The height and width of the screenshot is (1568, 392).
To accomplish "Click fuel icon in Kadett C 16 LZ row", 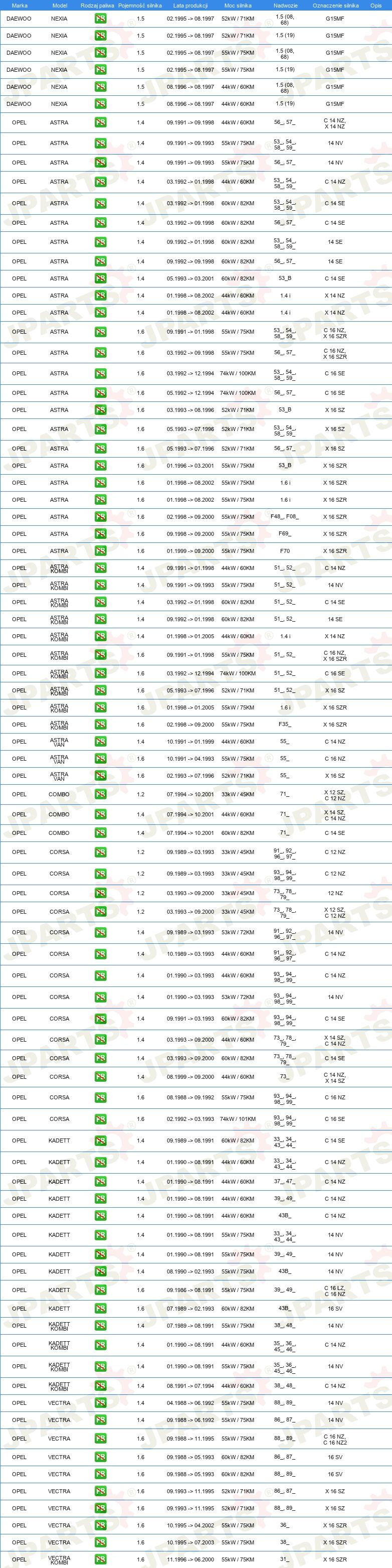I will tap(100, 1291).
